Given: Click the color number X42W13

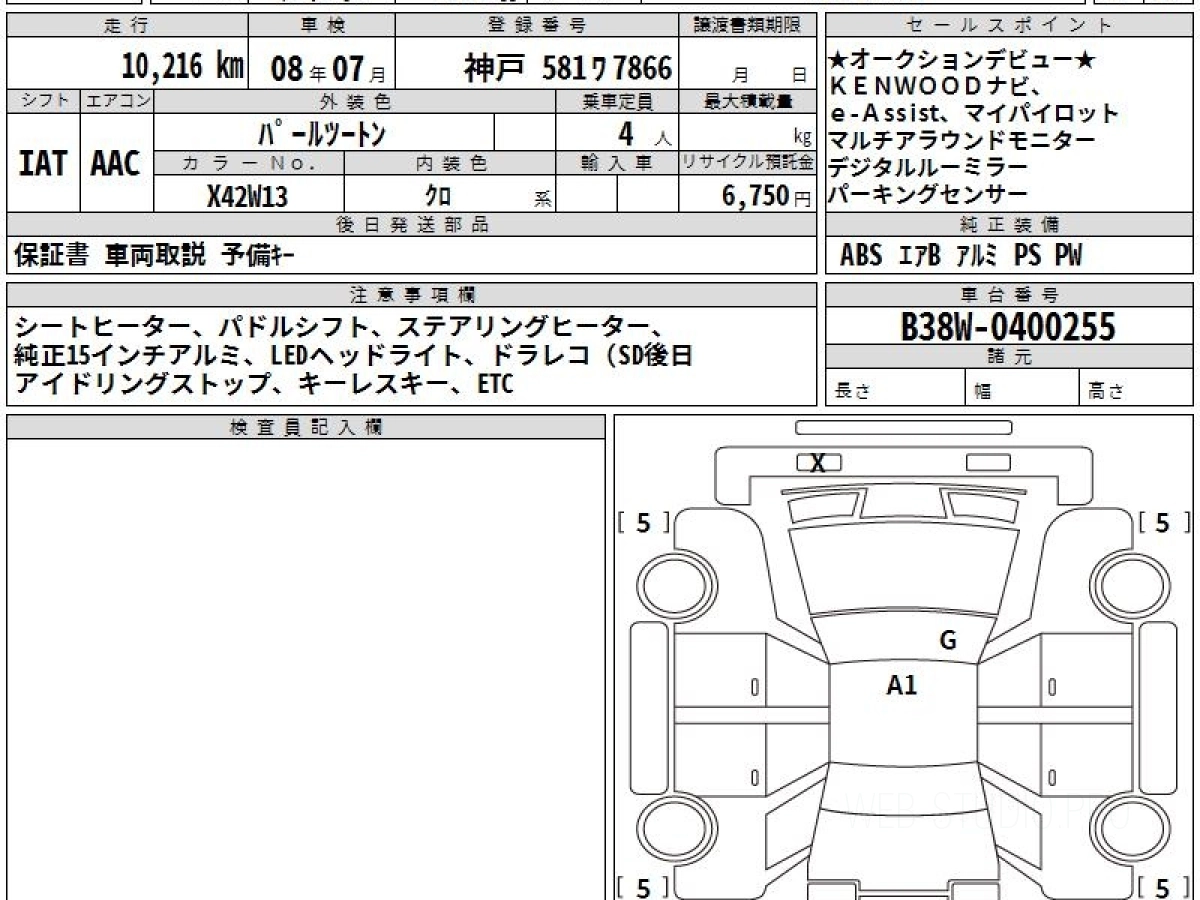Looking at the screenshot, I should pos(247,197).
